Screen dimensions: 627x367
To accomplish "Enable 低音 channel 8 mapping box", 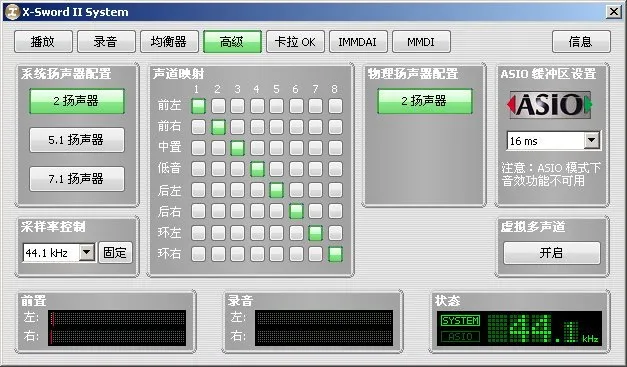I will (x=335, y=169).
